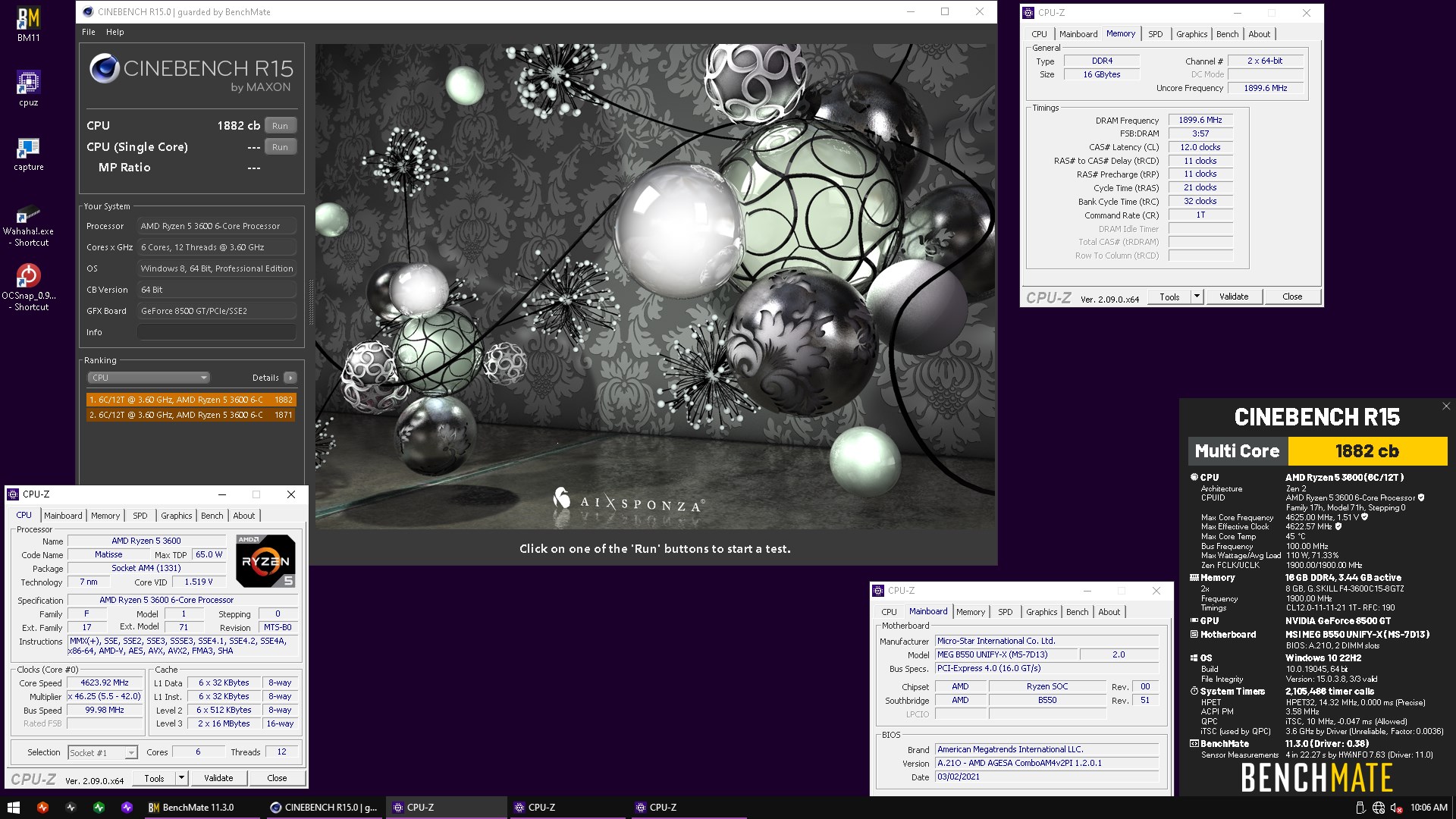The width and height of the screenshot is (1456, 819).
Task: Click the Windows Start button
Action: click(x=13, y=808)
